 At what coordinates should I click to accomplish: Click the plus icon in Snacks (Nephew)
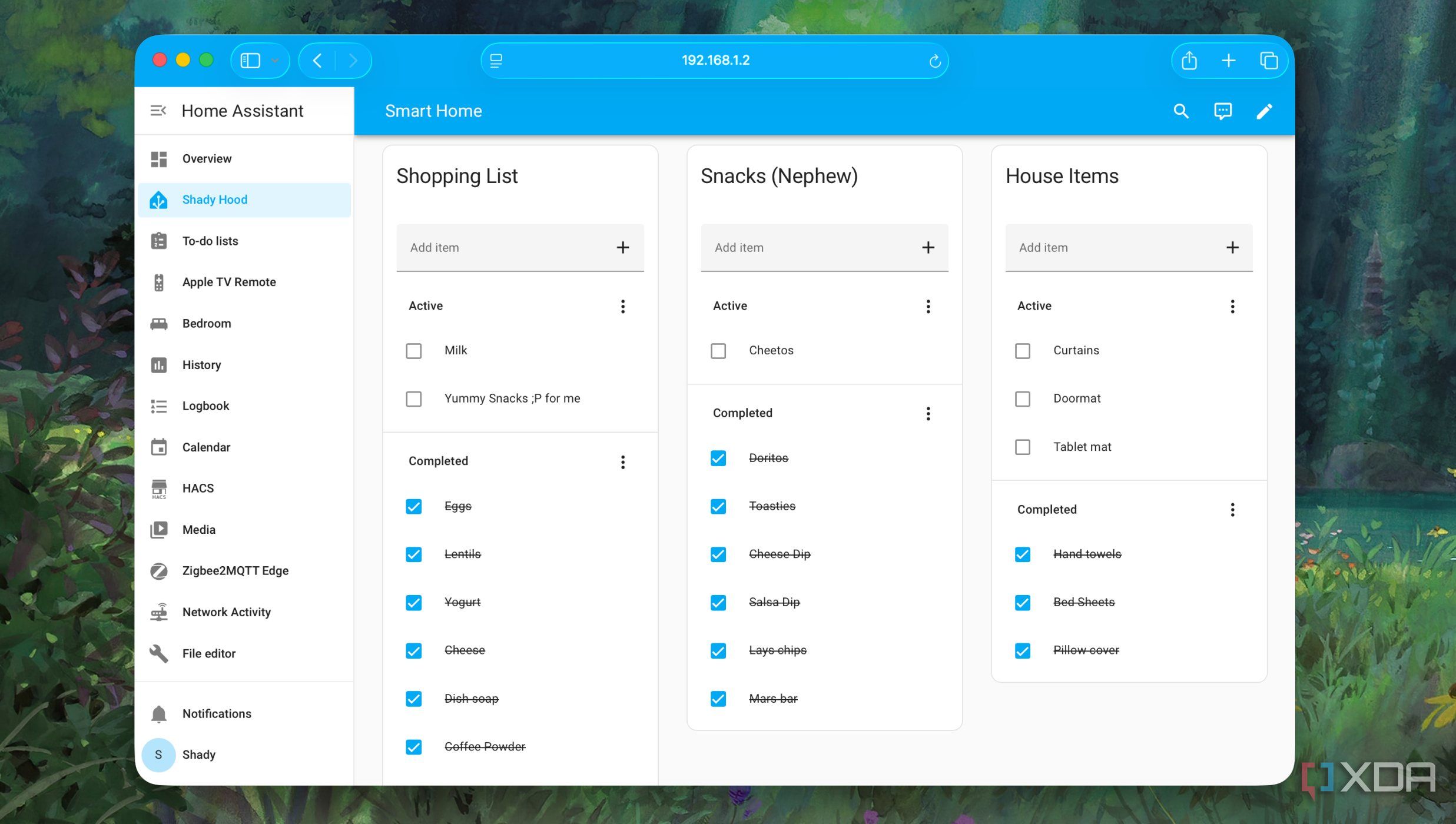(x=927, y=248)
